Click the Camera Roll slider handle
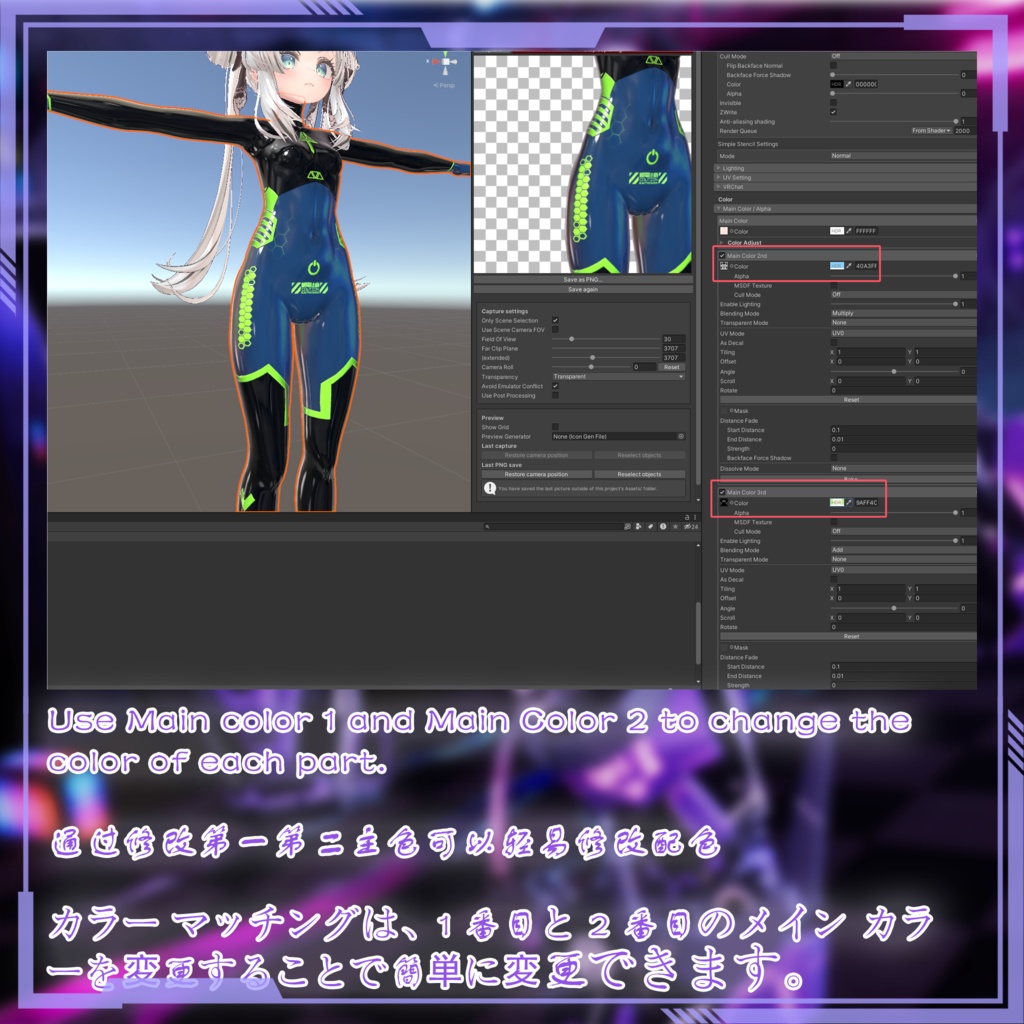This screenshot has height=1024, width=1024. click(591, 367)
